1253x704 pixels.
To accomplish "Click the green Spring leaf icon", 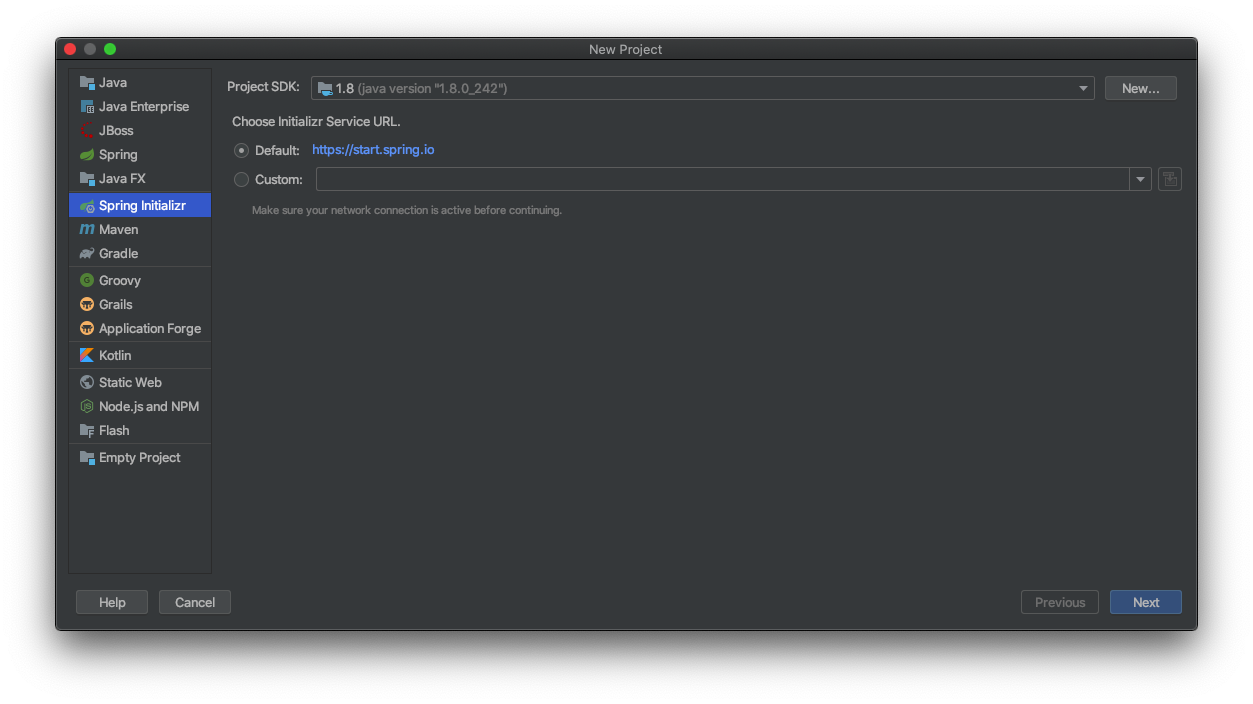I will click(87, 154).
